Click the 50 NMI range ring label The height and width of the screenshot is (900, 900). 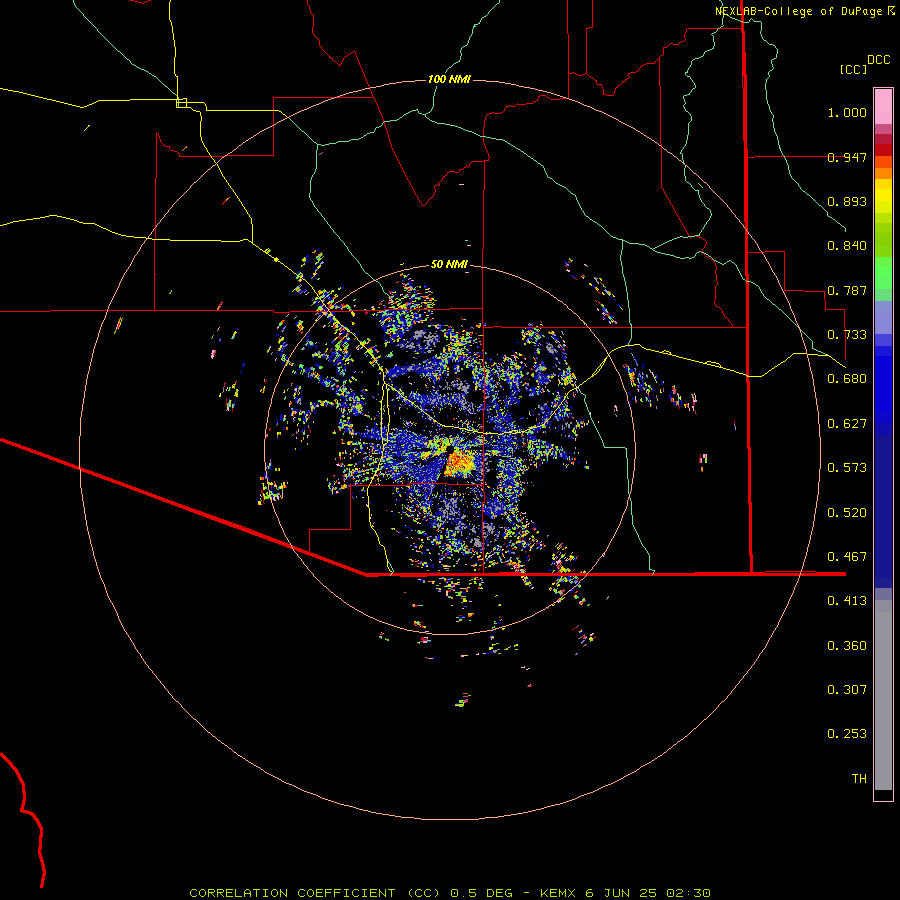coord(449,264)
